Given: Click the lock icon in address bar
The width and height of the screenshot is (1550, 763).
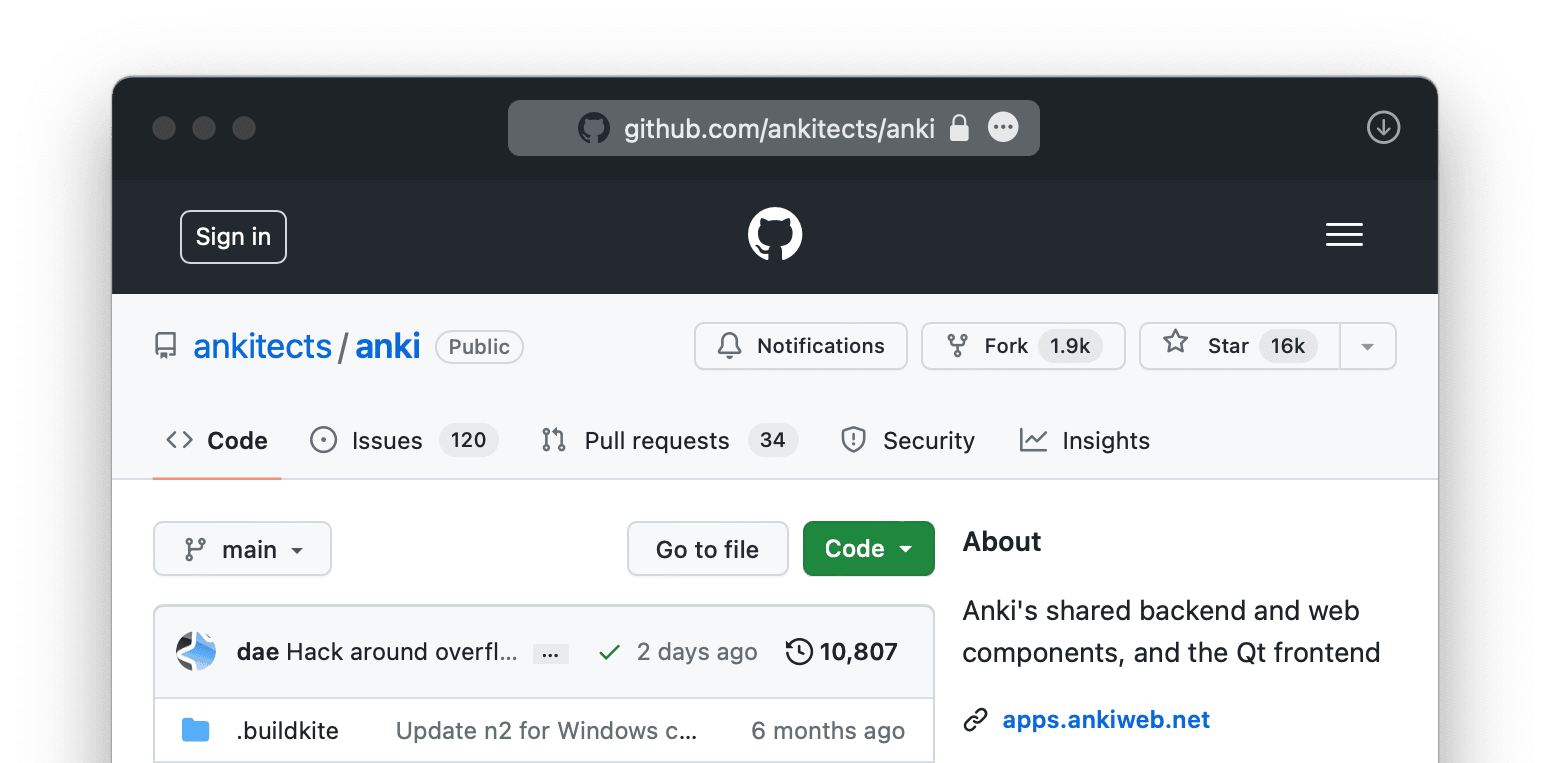Looking at the screenshot, I should click(x=959, y=128).
